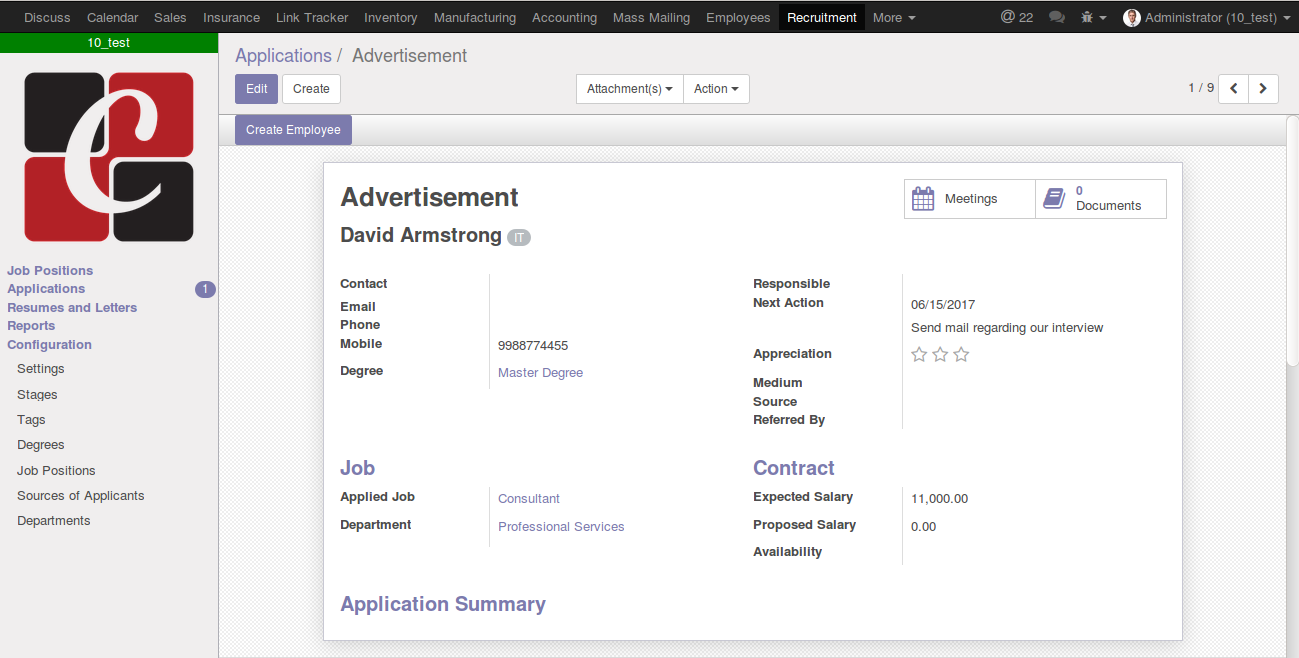Set appreciation to two stars
Viewport: 1299px width, 658px height.
point(940,354)
